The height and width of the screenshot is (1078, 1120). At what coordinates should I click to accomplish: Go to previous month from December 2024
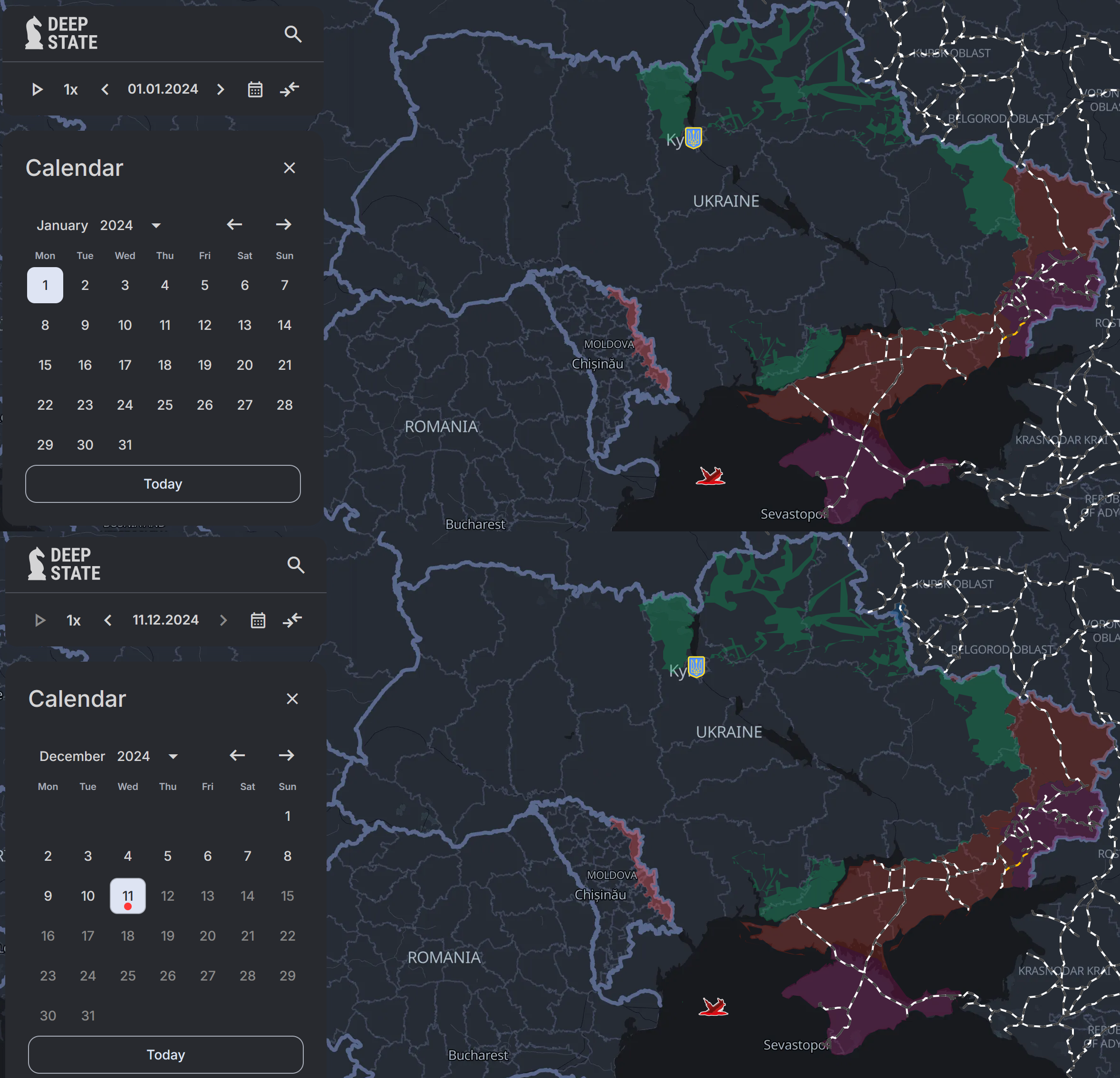pos(238,755)
